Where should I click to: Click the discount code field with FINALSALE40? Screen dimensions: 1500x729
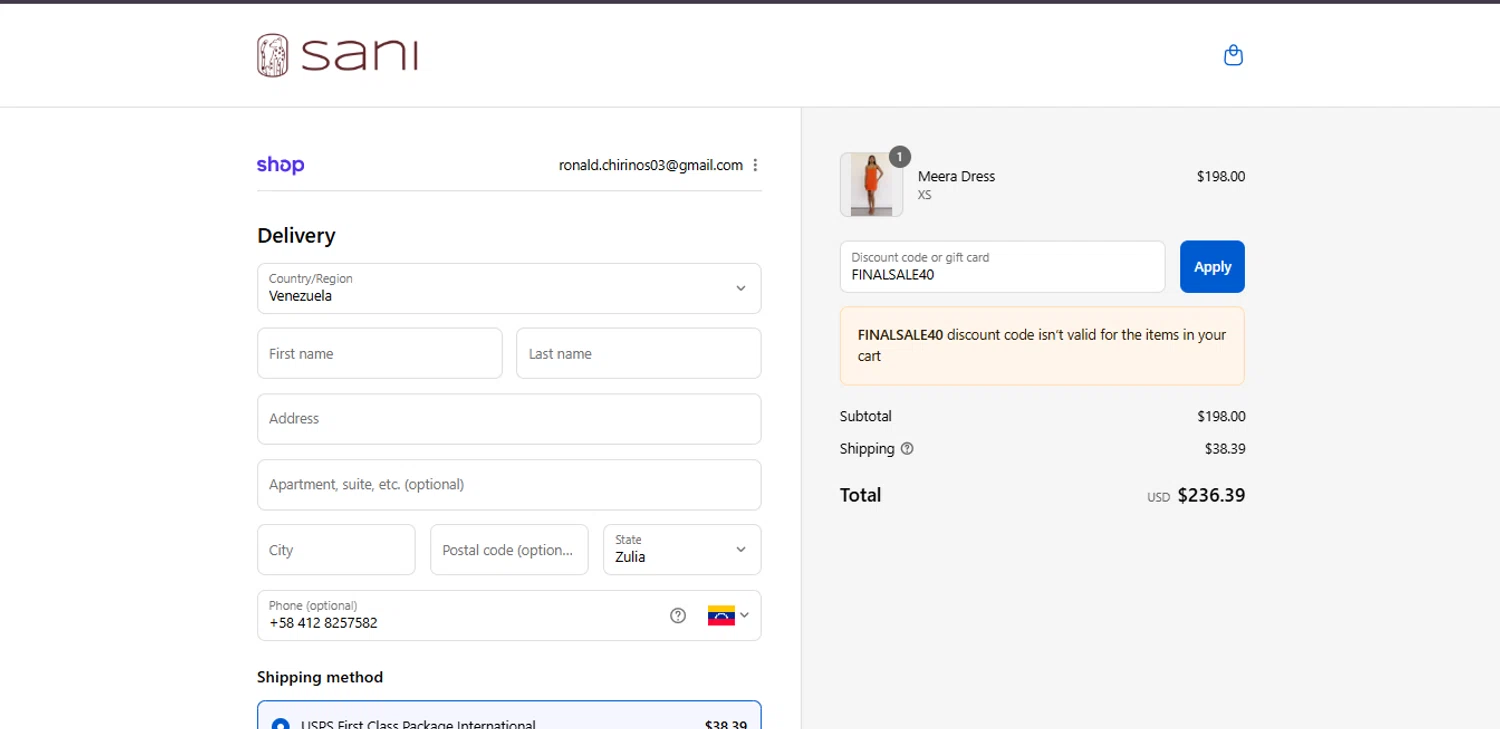1002,267
